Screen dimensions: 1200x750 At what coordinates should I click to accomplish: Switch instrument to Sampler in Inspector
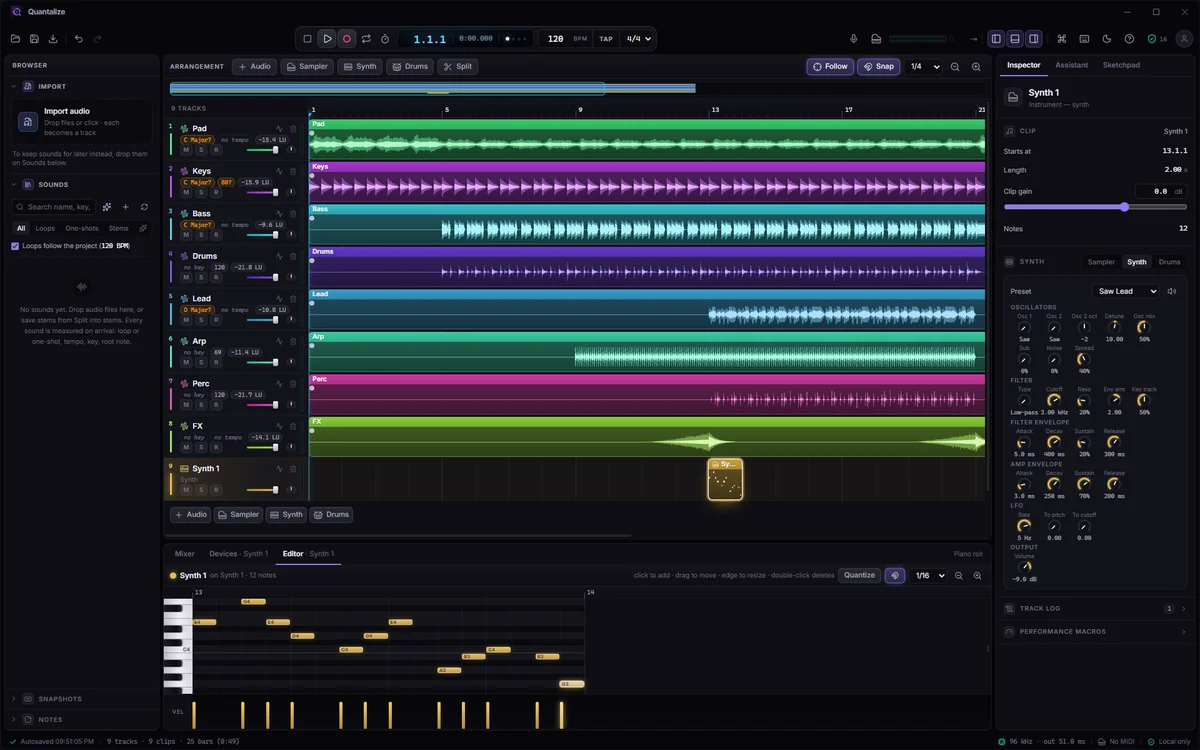point(1101,262)
